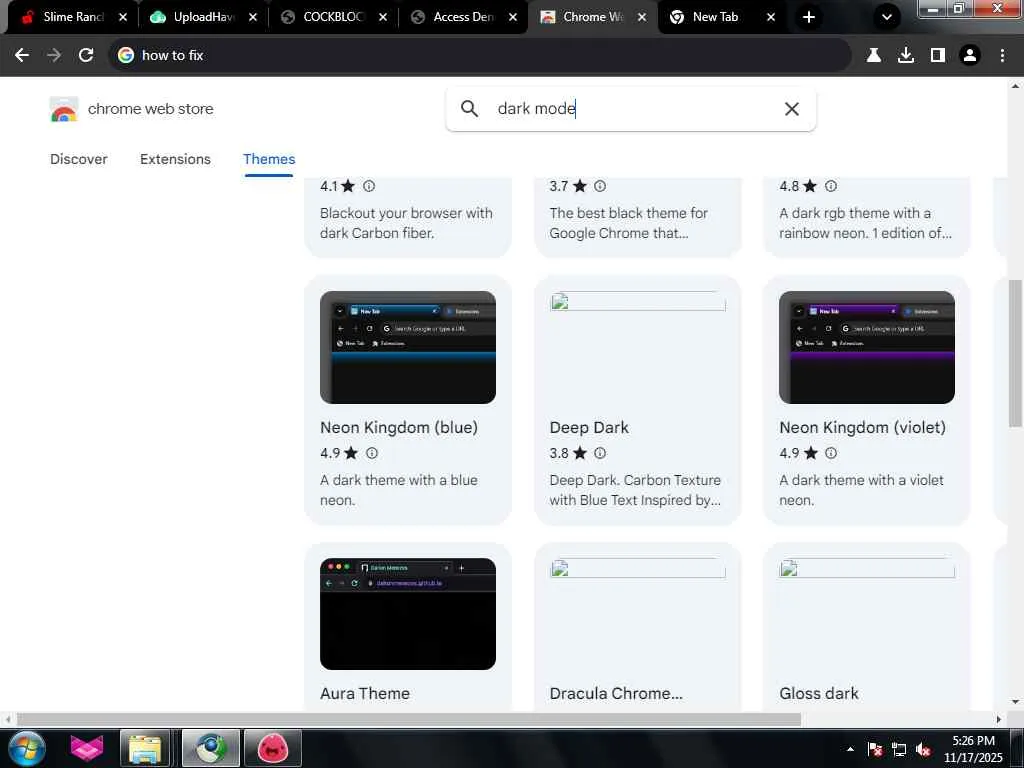1024x768 pixels.
Task: Click 'A dark rgb theme with a rainbow neon' text
Action: point(865,223)
